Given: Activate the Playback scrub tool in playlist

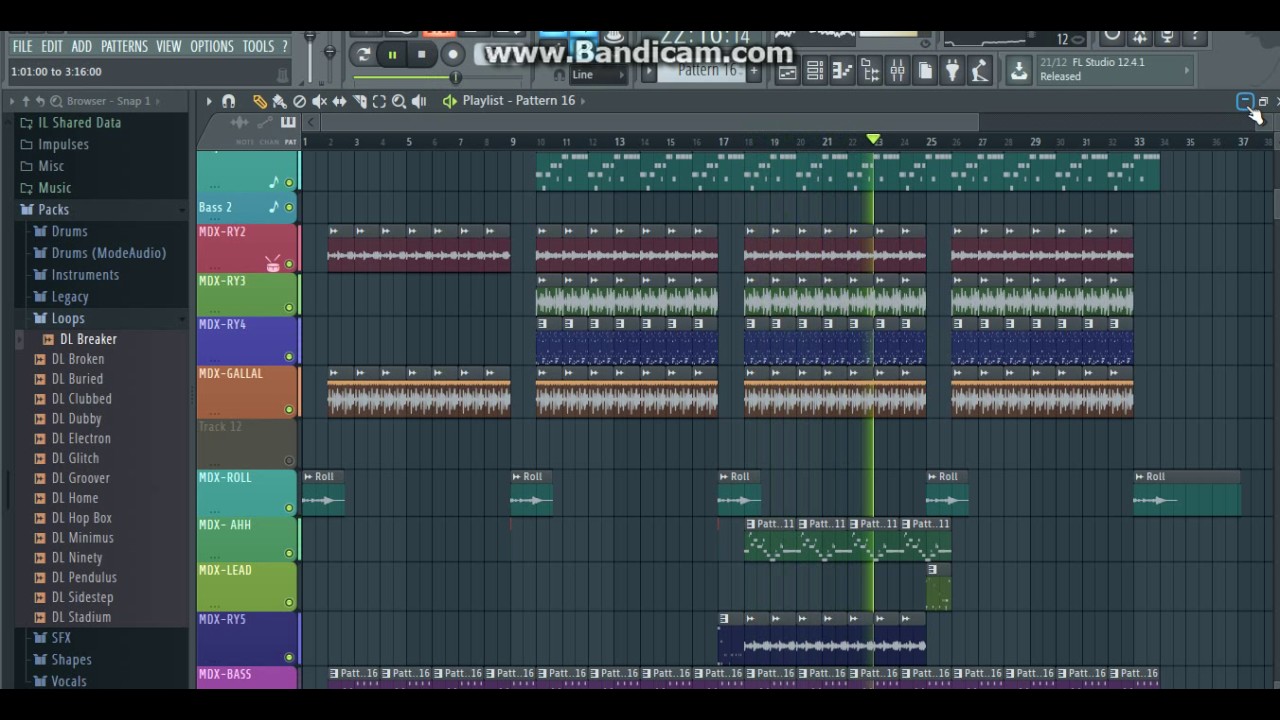Looking at the screenshot, I should 419,101.
